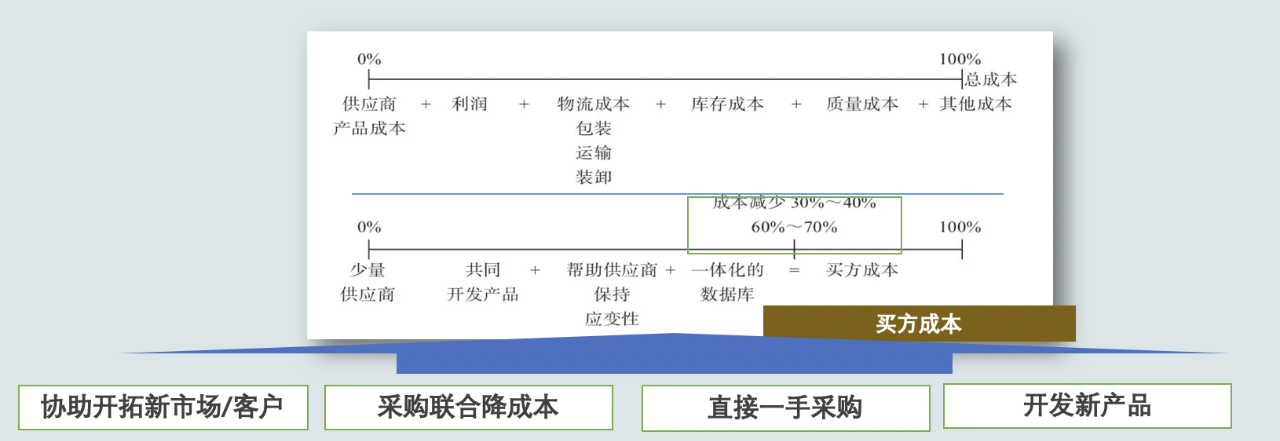Select the 其他成本 label

click(975, 103)
